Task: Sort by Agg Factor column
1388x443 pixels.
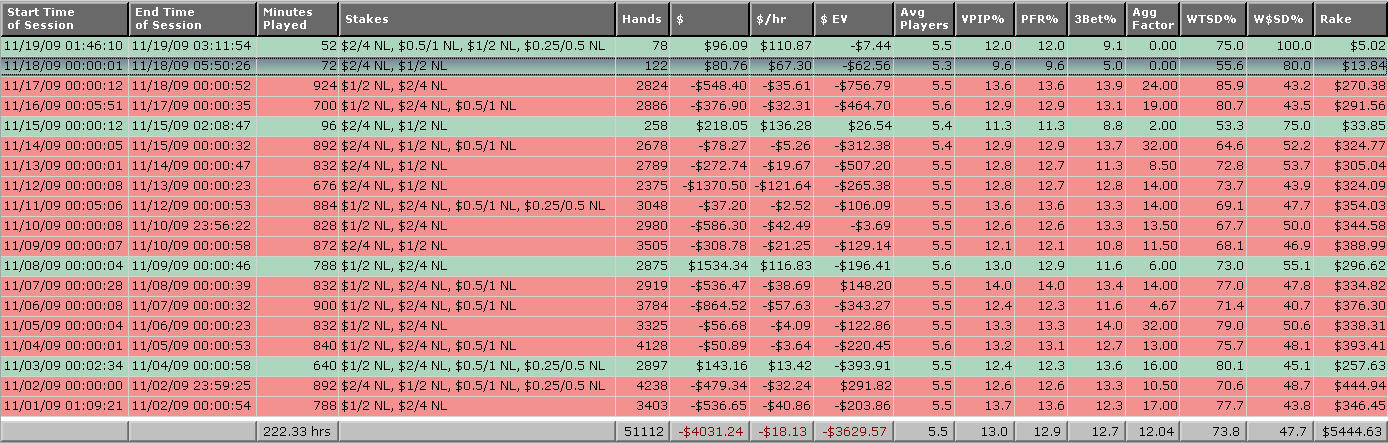Action: (1152, 18)
